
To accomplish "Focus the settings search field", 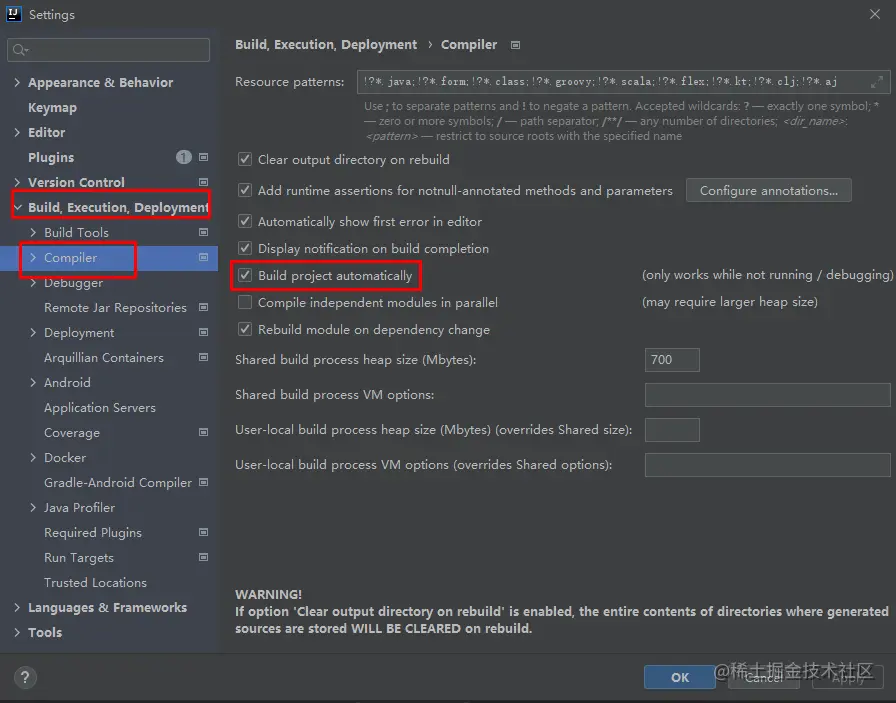I will click(x=109, y=50).
